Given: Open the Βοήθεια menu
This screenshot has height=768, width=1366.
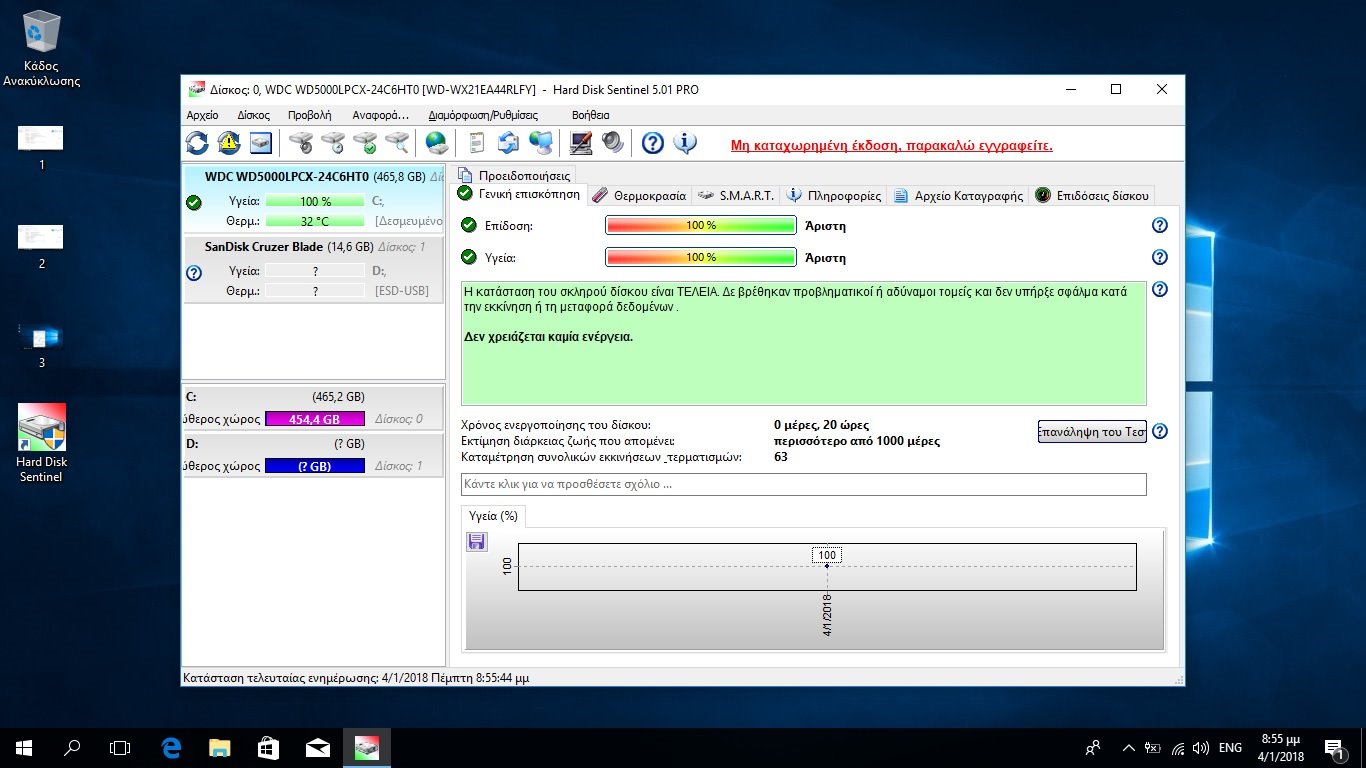Looking at the screenshot, I should pos(590,115).
